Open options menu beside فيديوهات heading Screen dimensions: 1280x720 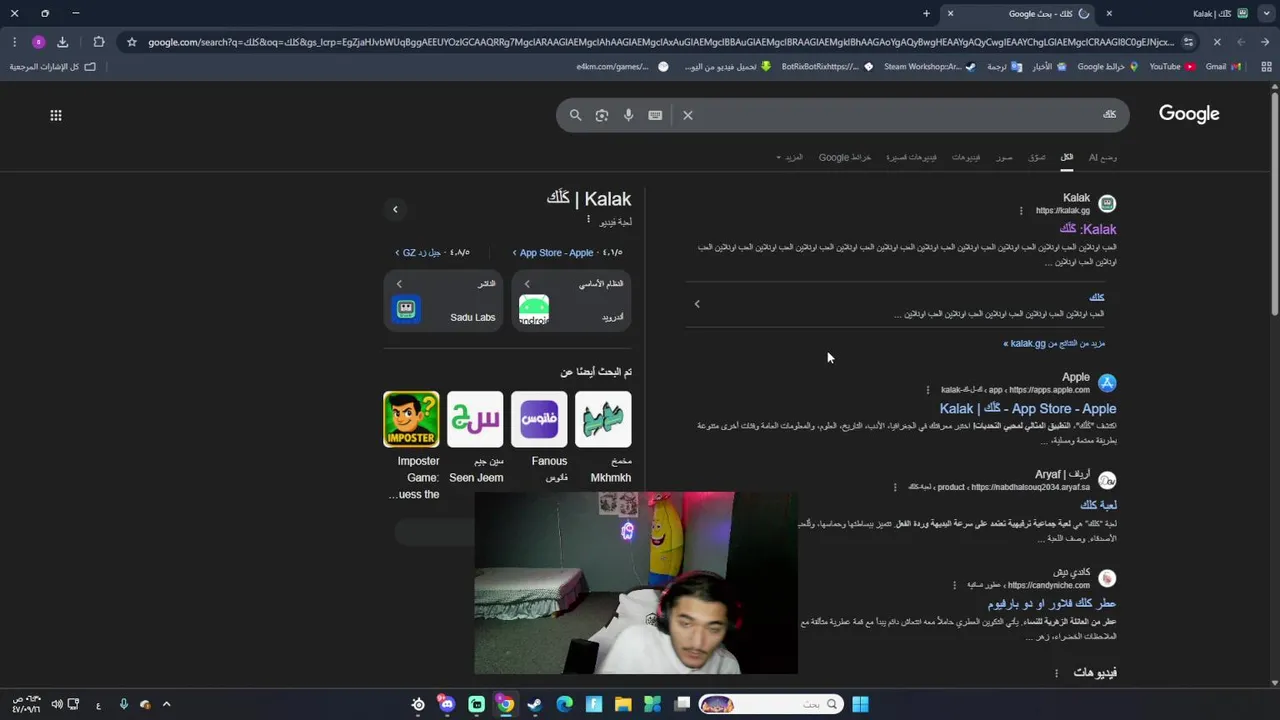[1056, 673]
